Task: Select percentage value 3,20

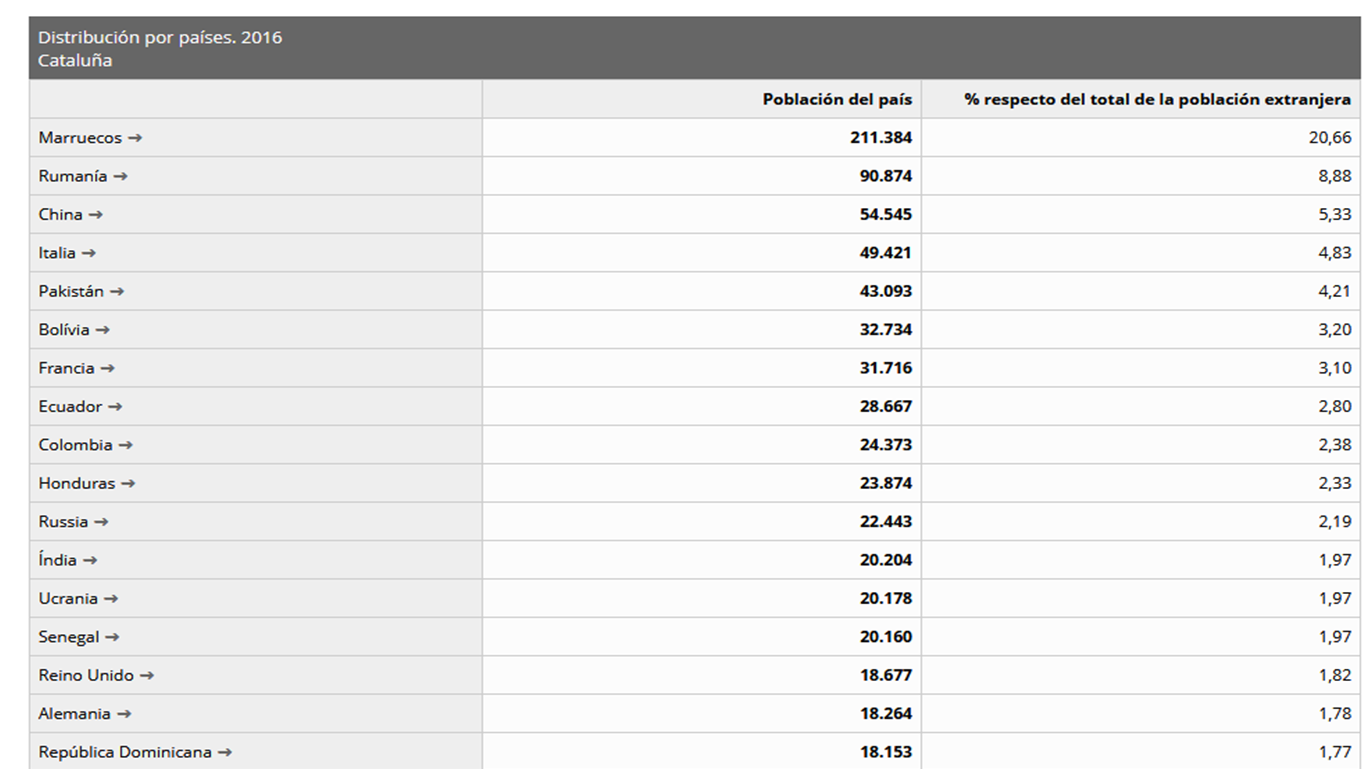Action: pos(1334,330)
